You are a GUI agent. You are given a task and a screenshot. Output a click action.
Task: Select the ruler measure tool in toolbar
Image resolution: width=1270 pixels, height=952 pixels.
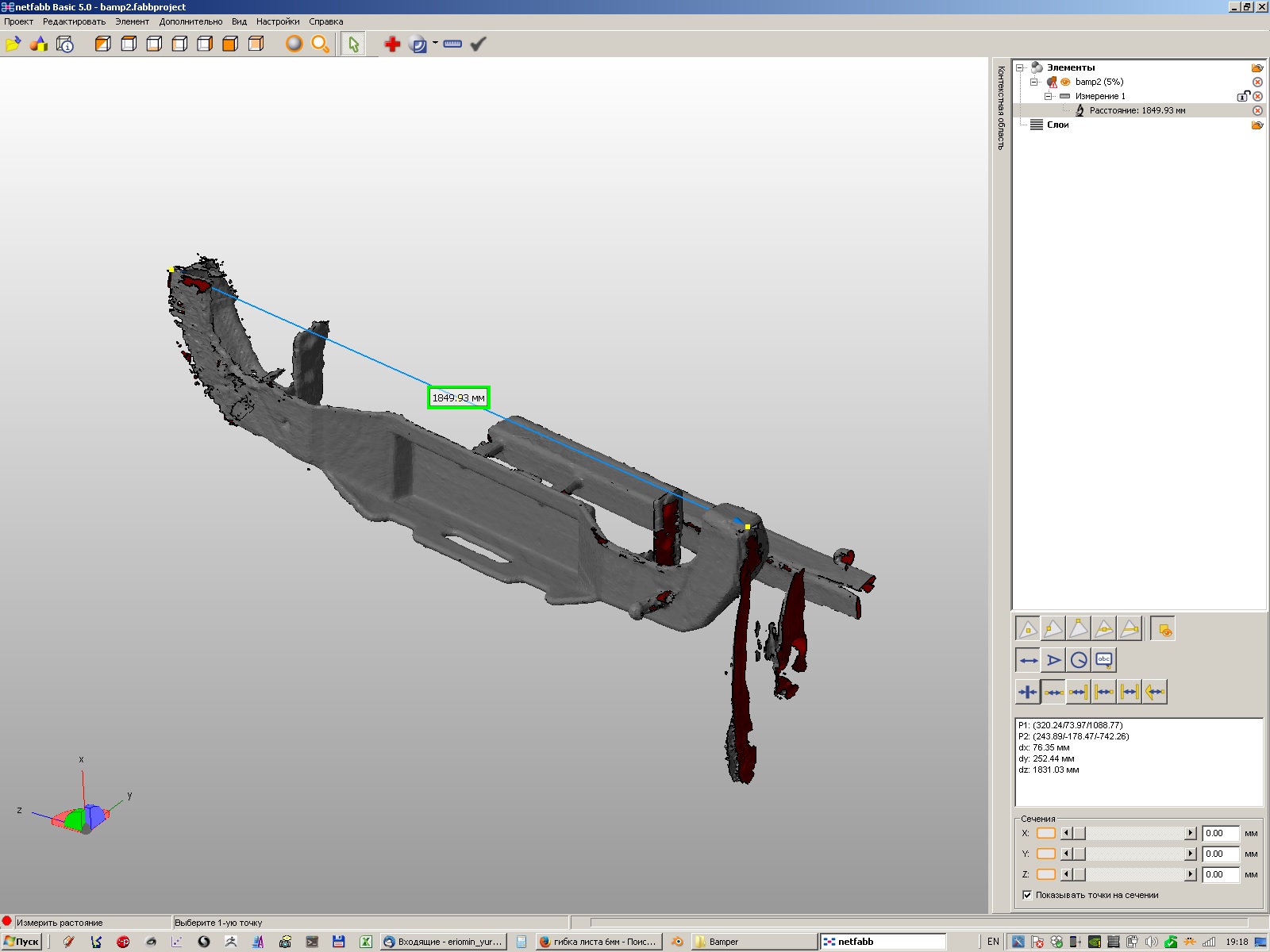[452, 44]
